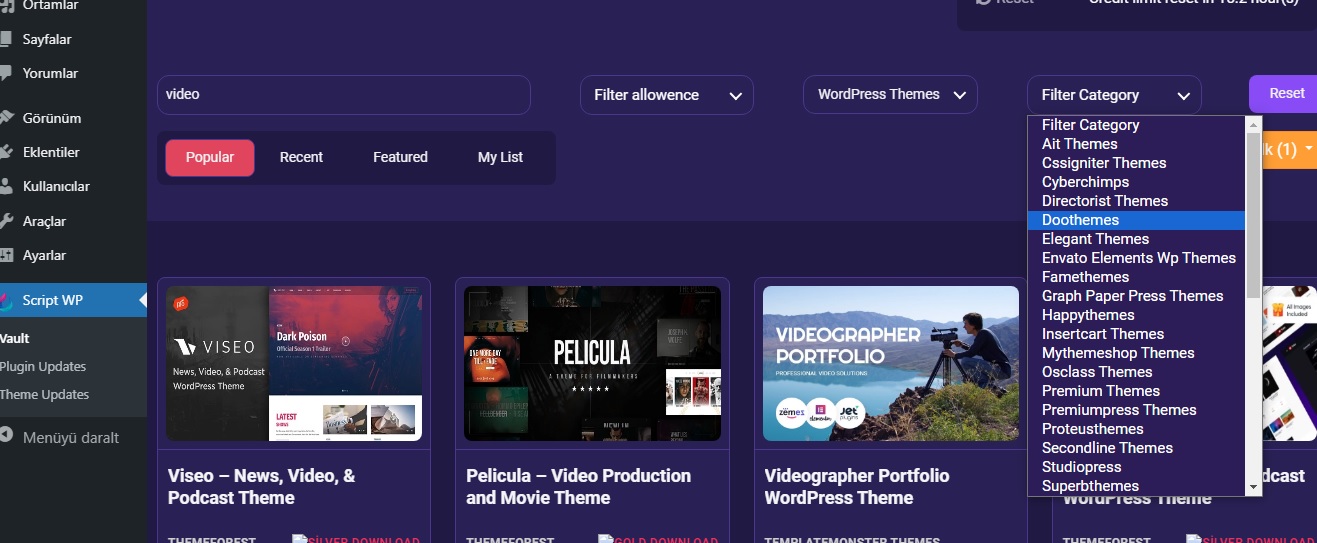Choose Famethemes option
1317x543 pixels.
click(x=1136, y=277)
